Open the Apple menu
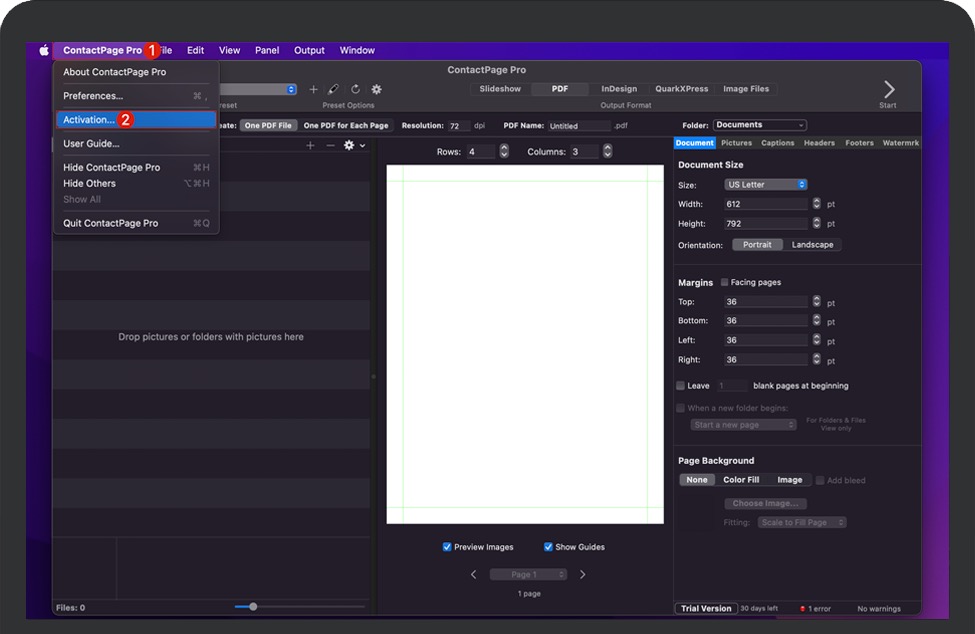 tap(44, 50)
